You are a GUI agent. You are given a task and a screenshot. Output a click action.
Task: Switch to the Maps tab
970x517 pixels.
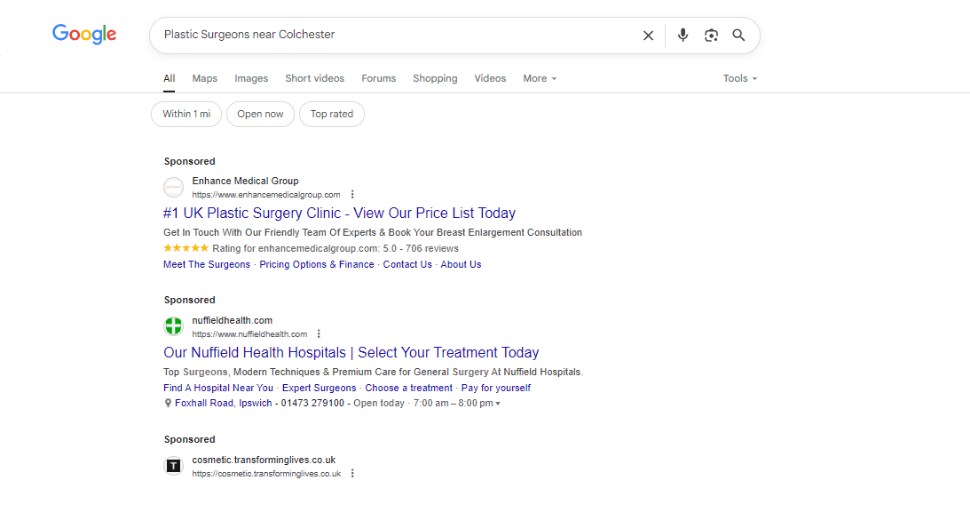[205, 79]
